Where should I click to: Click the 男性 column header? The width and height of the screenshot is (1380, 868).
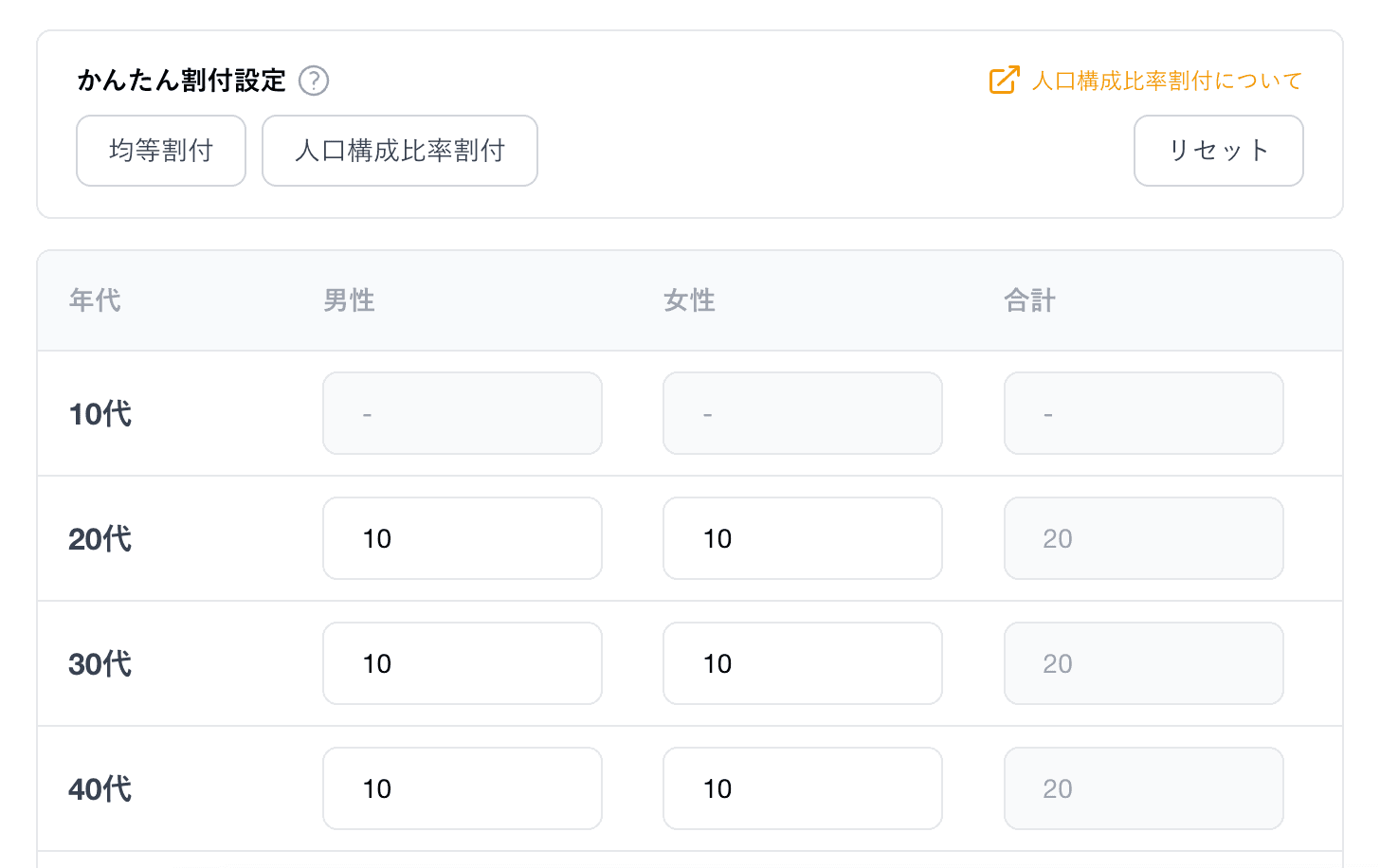348,299
